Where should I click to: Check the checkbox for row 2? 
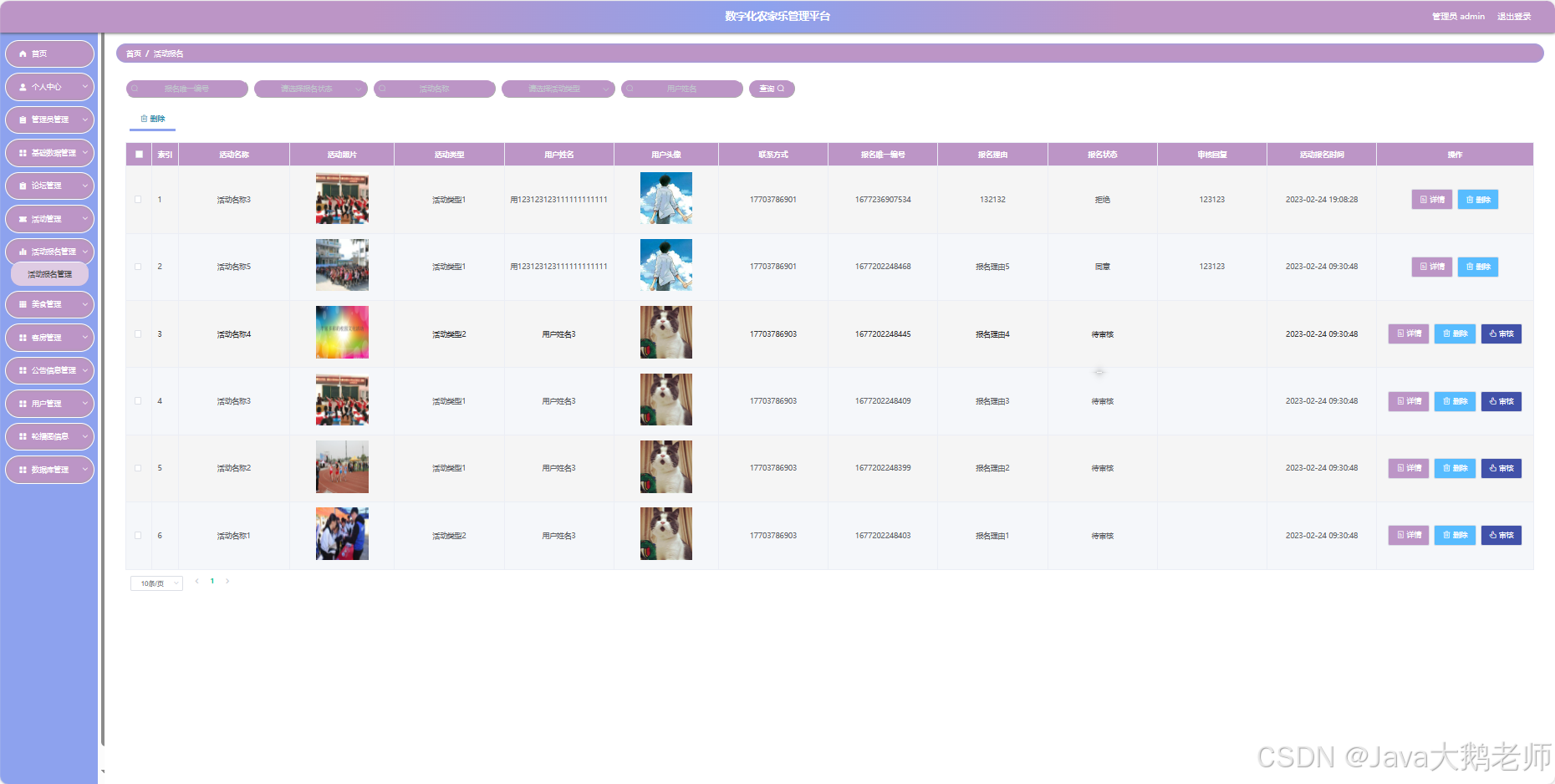[138, 267]
